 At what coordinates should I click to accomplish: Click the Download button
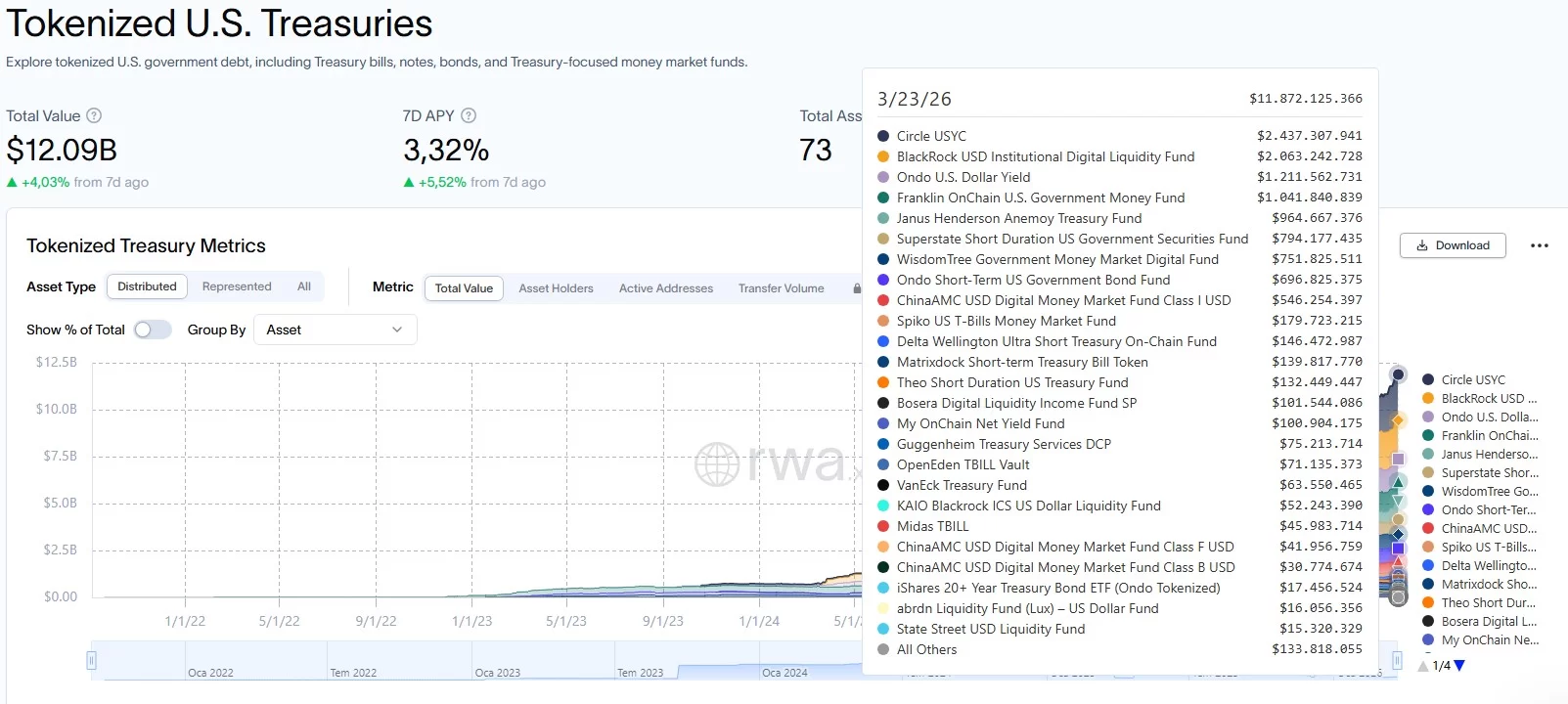pos(1453,245)
